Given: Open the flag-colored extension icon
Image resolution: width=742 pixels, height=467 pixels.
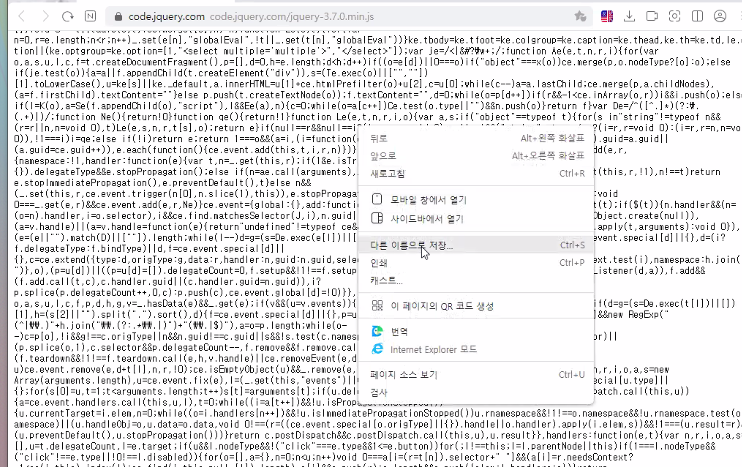Looking at the screenshot, I should click(x=607, y=17).
